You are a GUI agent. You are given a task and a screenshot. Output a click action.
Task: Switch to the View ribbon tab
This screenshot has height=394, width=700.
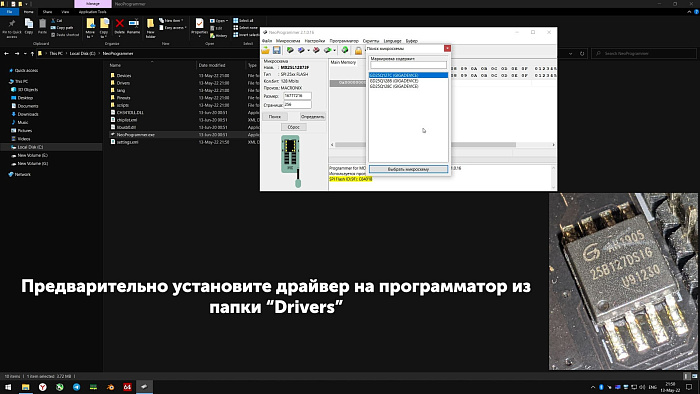(x=65, y=12)
